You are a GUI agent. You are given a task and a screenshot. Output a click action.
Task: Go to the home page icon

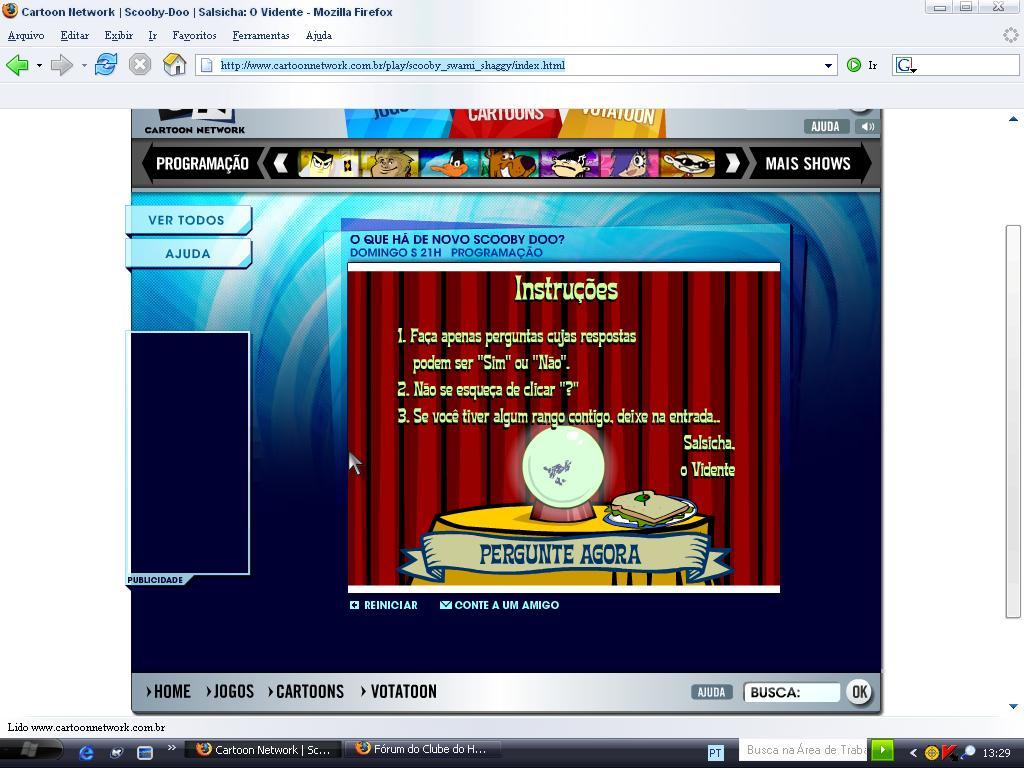174,65
